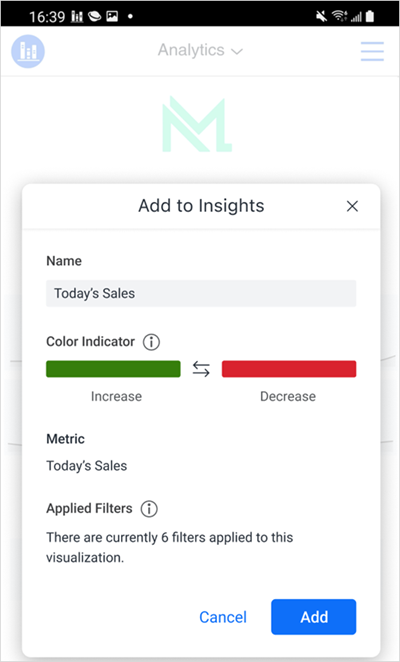400x662 pixels.
Task: Click the Color Indicator info icon
Action: [151, 342]
